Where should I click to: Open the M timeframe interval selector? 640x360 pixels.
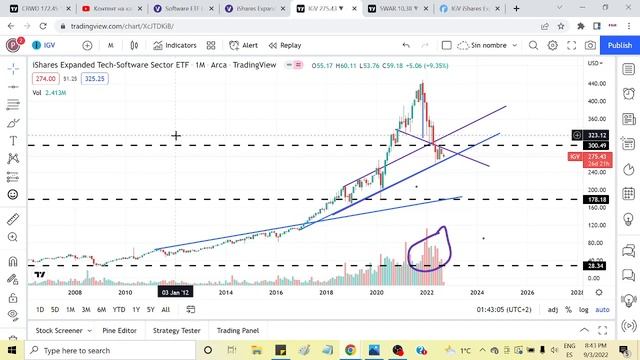click(111, 45)
